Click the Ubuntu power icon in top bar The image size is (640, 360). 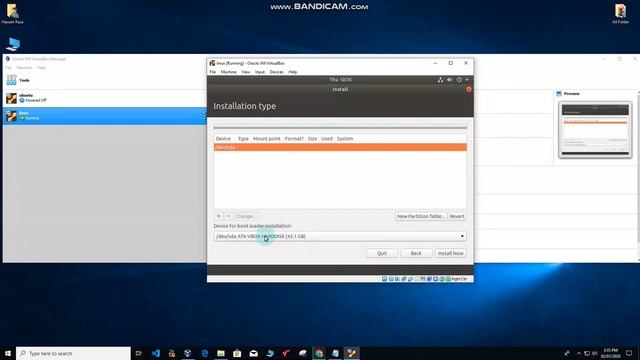[459, 80]
